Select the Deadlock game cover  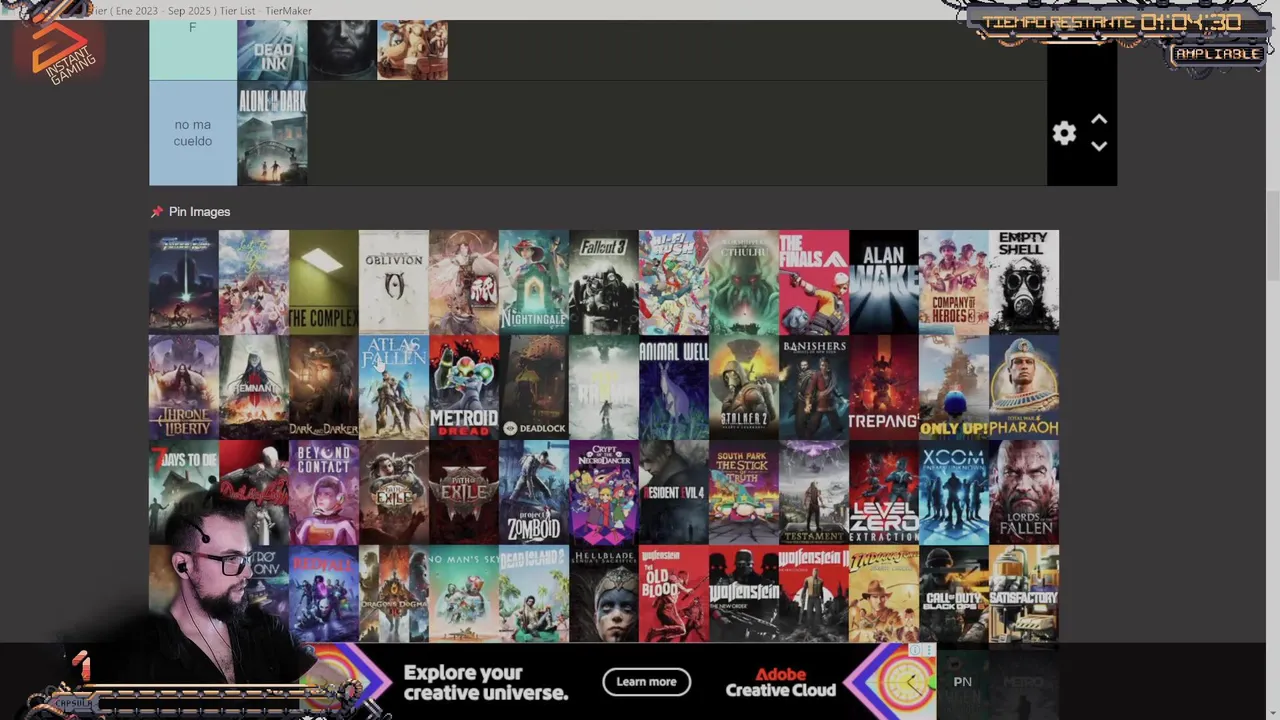(534, 387)
